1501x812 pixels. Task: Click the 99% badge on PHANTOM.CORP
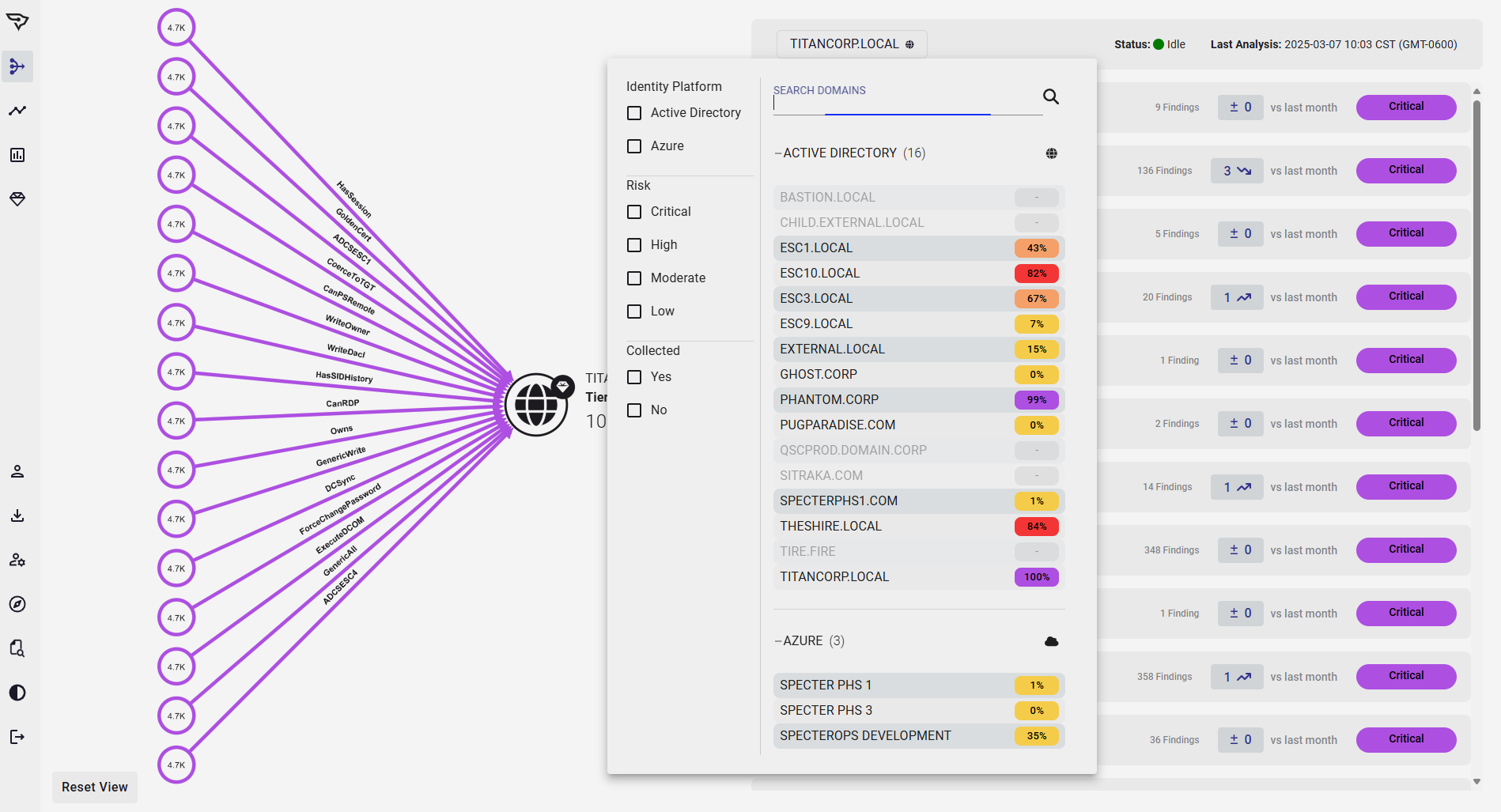[1037, 400]
